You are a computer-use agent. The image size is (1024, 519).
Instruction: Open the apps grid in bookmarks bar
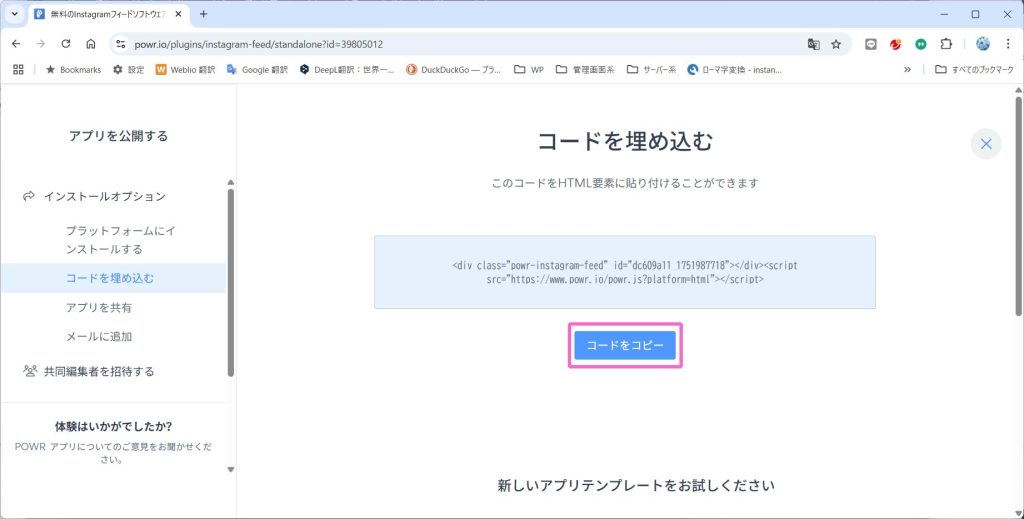click(x=18, y=69)
